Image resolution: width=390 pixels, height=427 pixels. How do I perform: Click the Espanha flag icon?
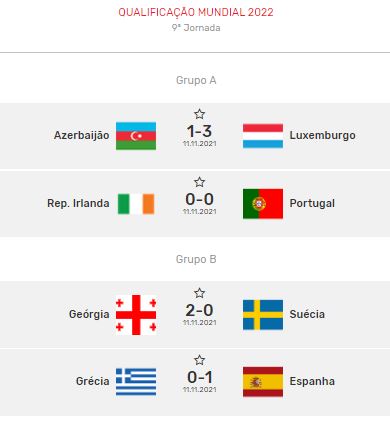pos(263,382)
